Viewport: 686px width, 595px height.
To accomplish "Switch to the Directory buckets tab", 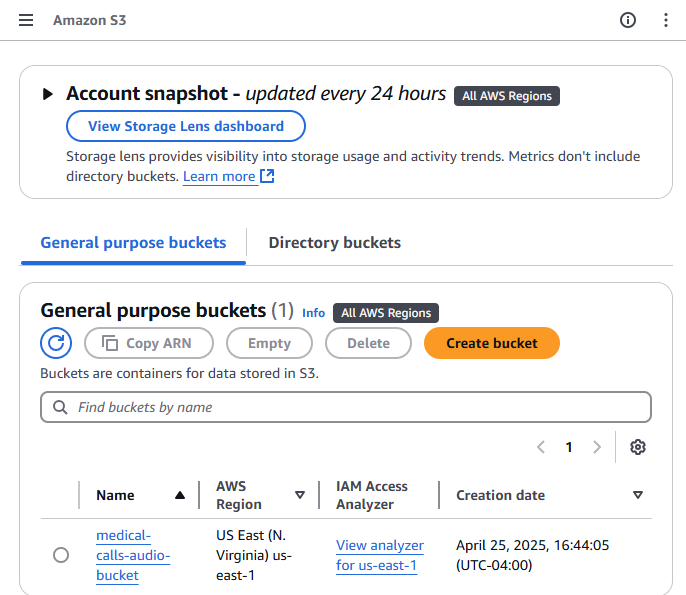I will (x=334, y=243).
